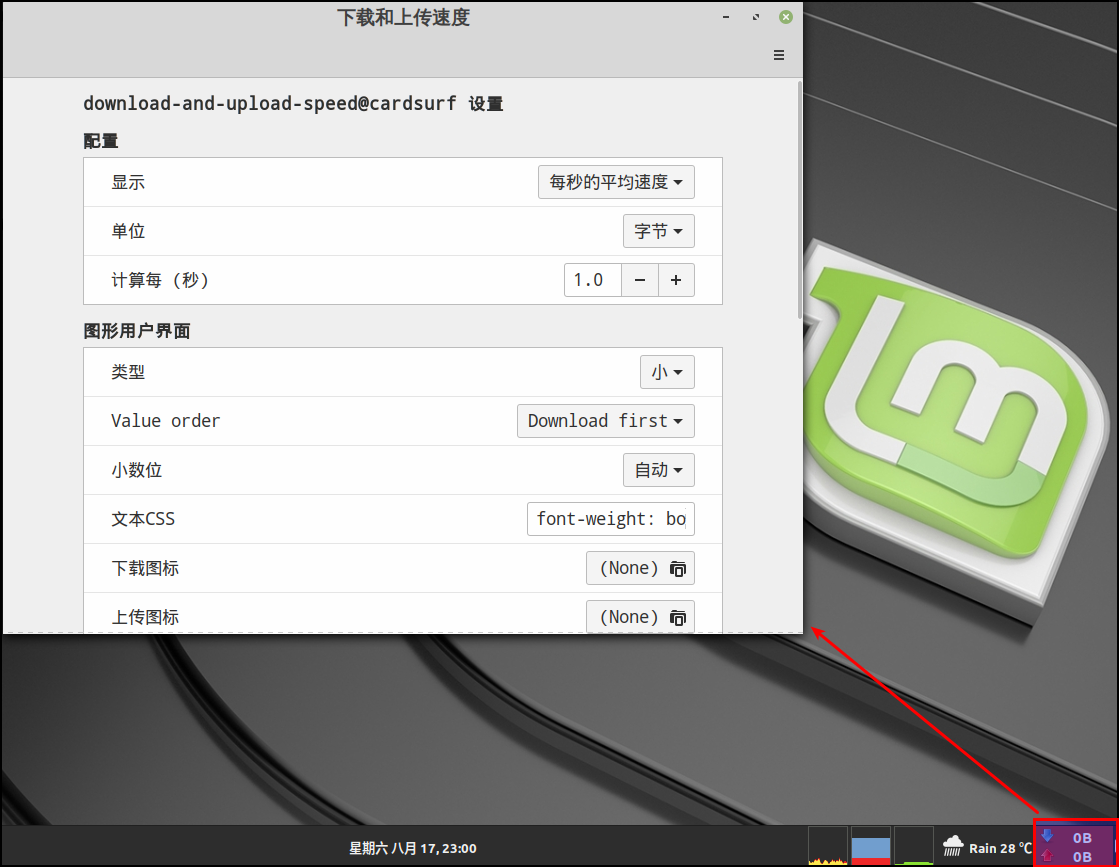Browse for an upload icon file
1119x867 pixels.
point(640,617)
